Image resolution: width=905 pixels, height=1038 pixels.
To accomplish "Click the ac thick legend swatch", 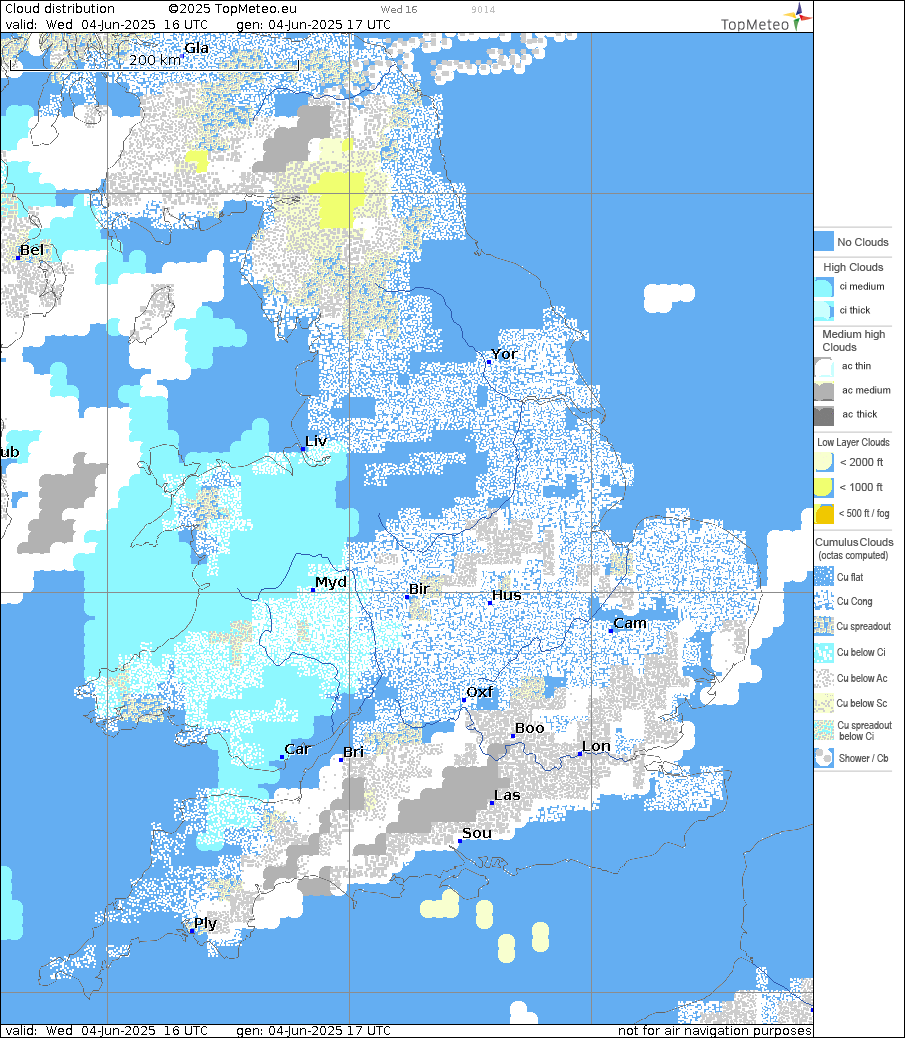I will click(x=824, y=415).
